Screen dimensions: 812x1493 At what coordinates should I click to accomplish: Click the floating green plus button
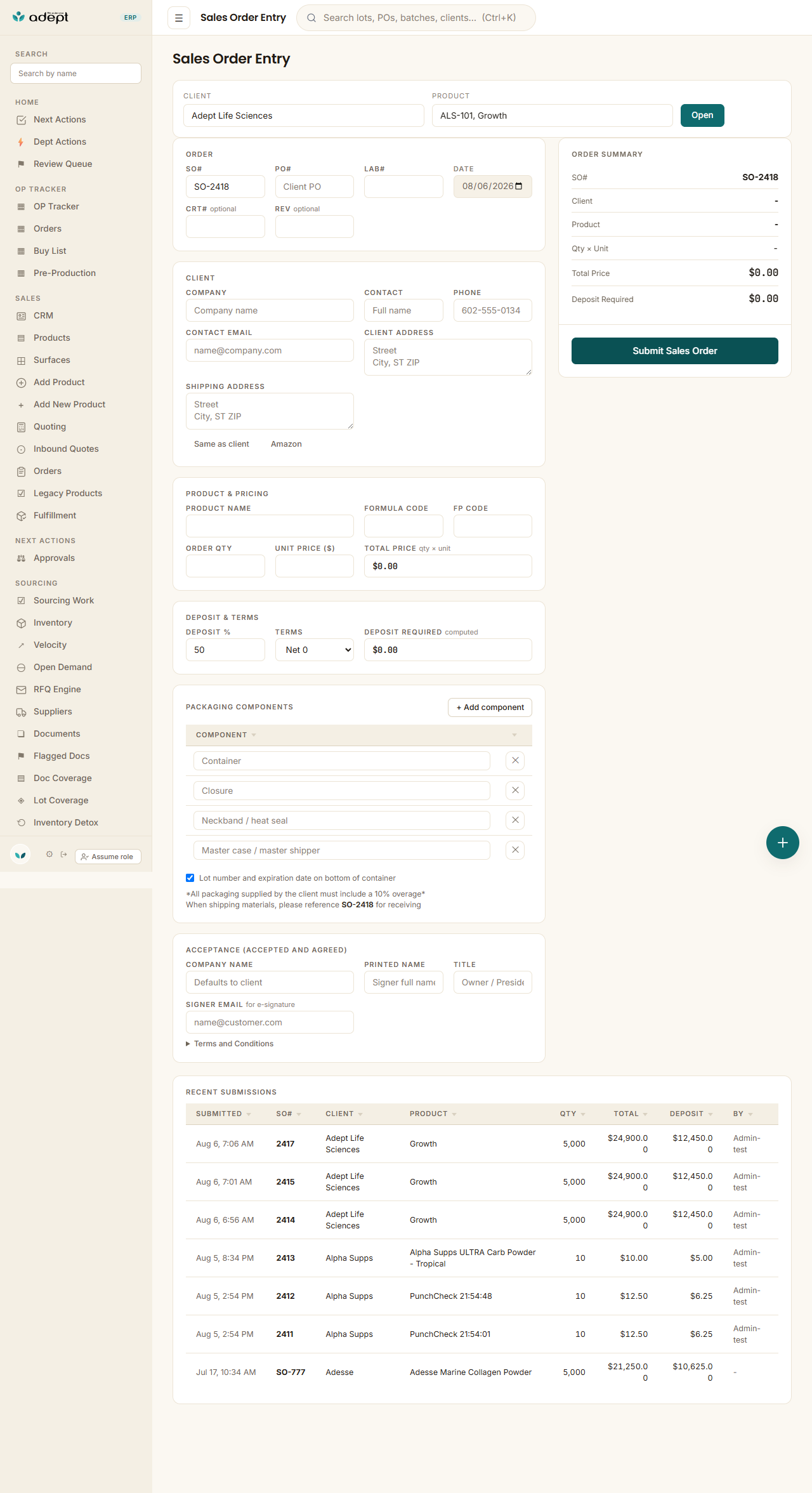(x=783, y=843)
